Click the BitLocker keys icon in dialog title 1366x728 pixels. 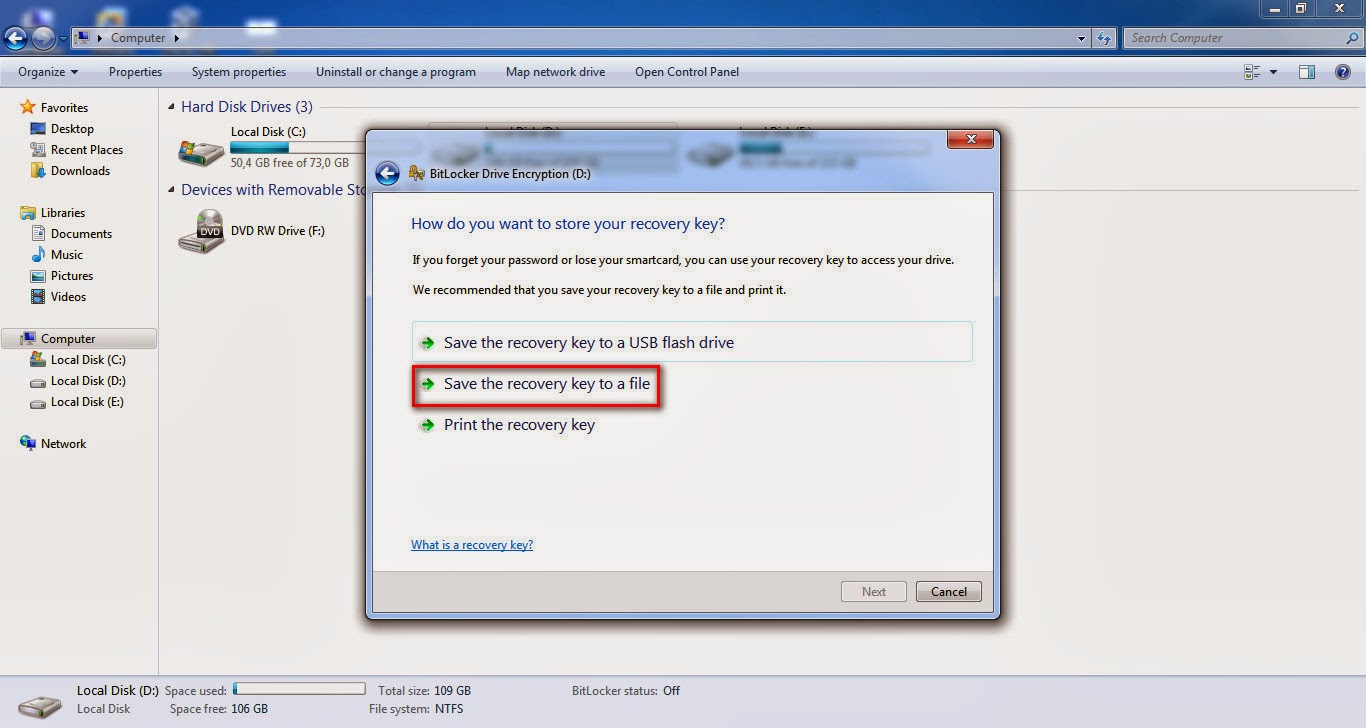pyautogui.click(x=417, y=174)
